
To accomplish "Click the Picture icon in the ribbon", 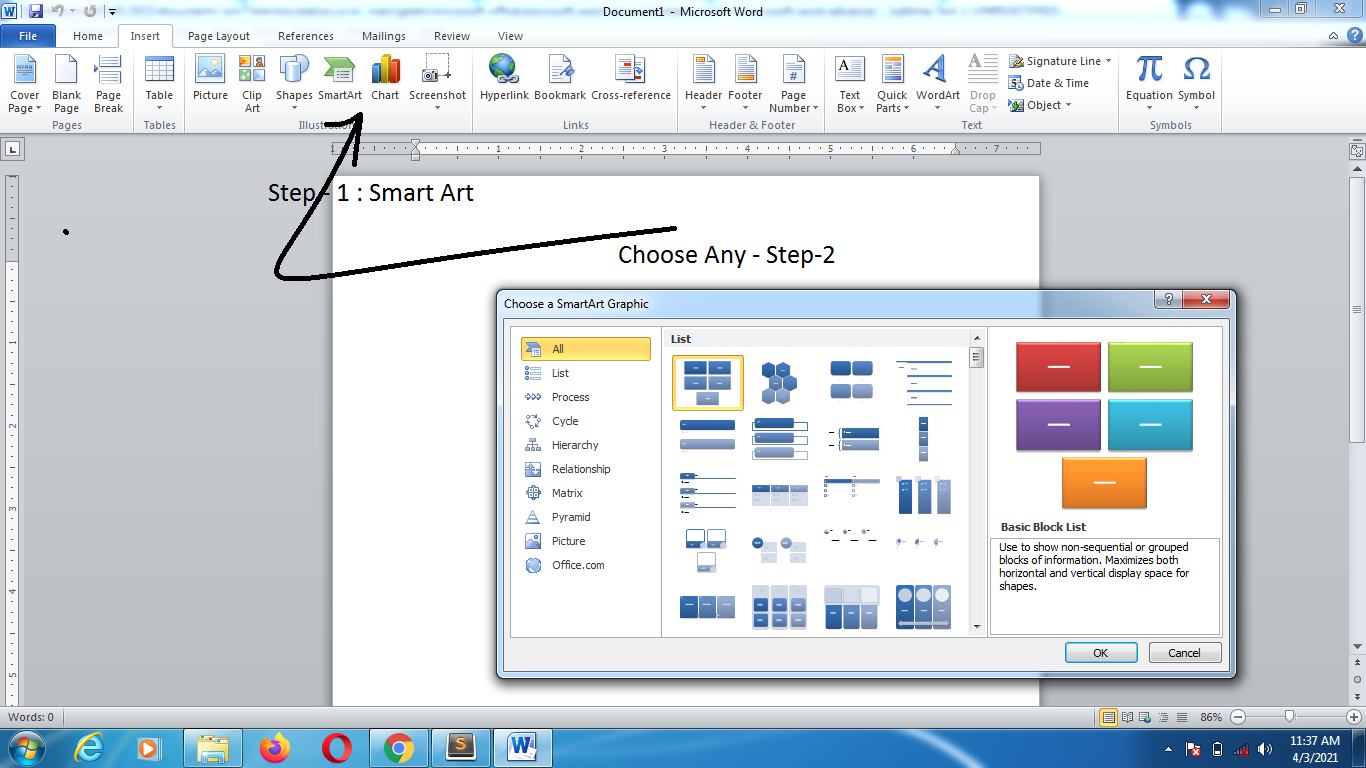I will (x=210, y=79).
